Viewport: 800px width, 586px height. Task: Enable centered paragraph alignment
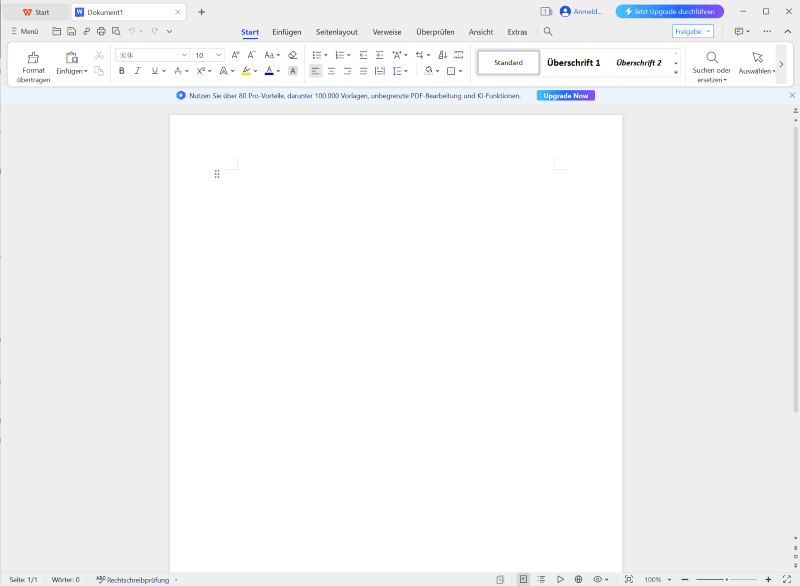[330, 71]
